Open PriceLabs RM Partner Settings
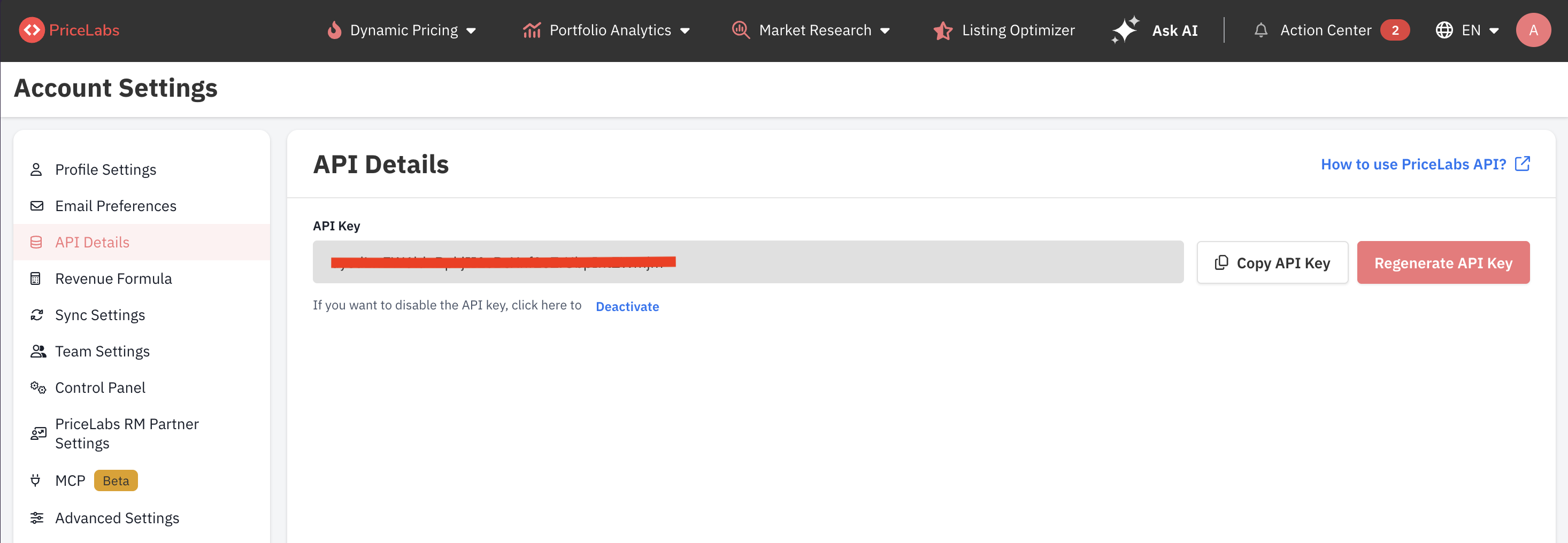The height and width of the screenshot is (543, 1568). tap(141, 433)
